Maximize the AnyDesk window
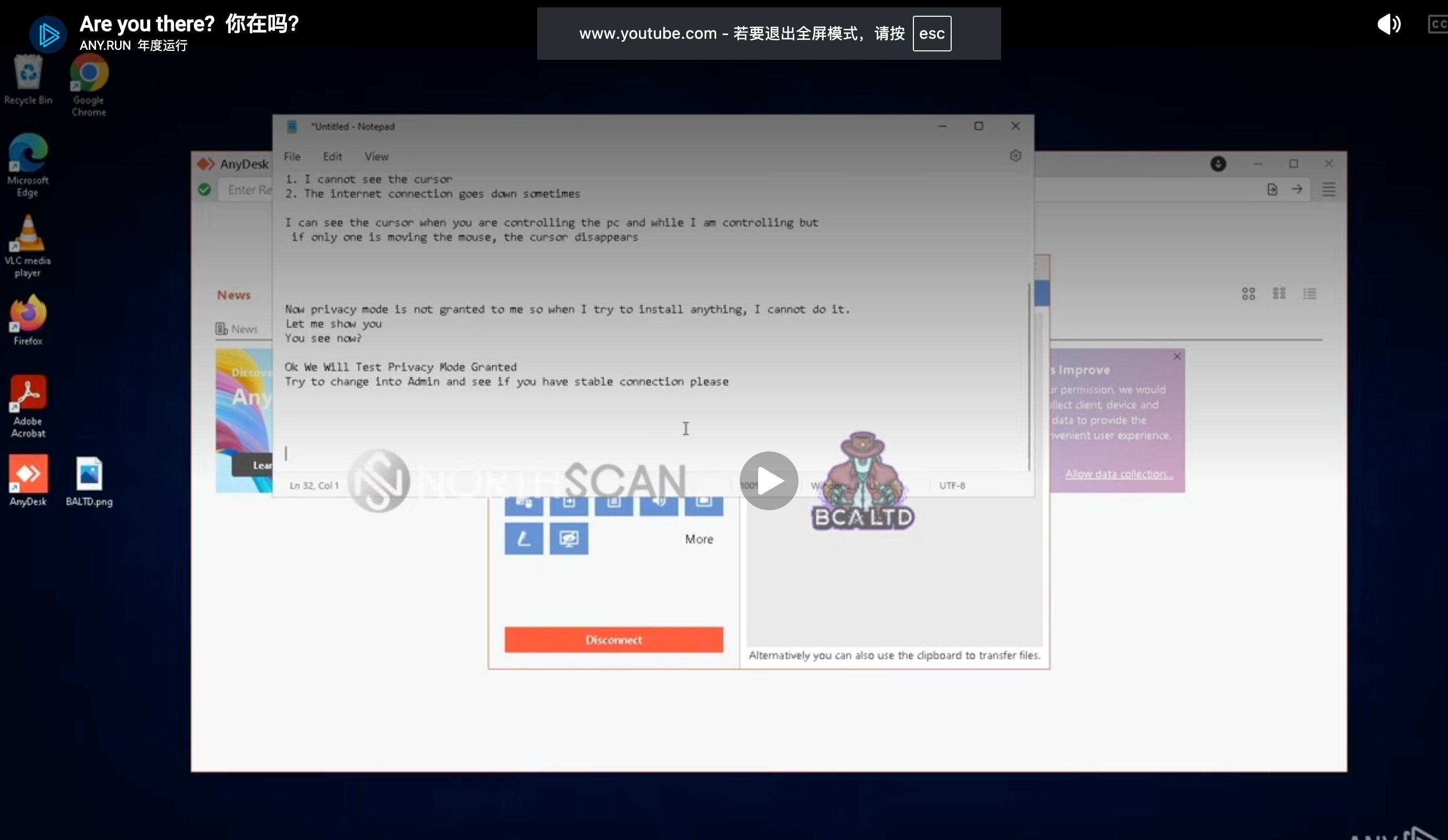This screenshot has height=840, width=1448. [1293, 164]
